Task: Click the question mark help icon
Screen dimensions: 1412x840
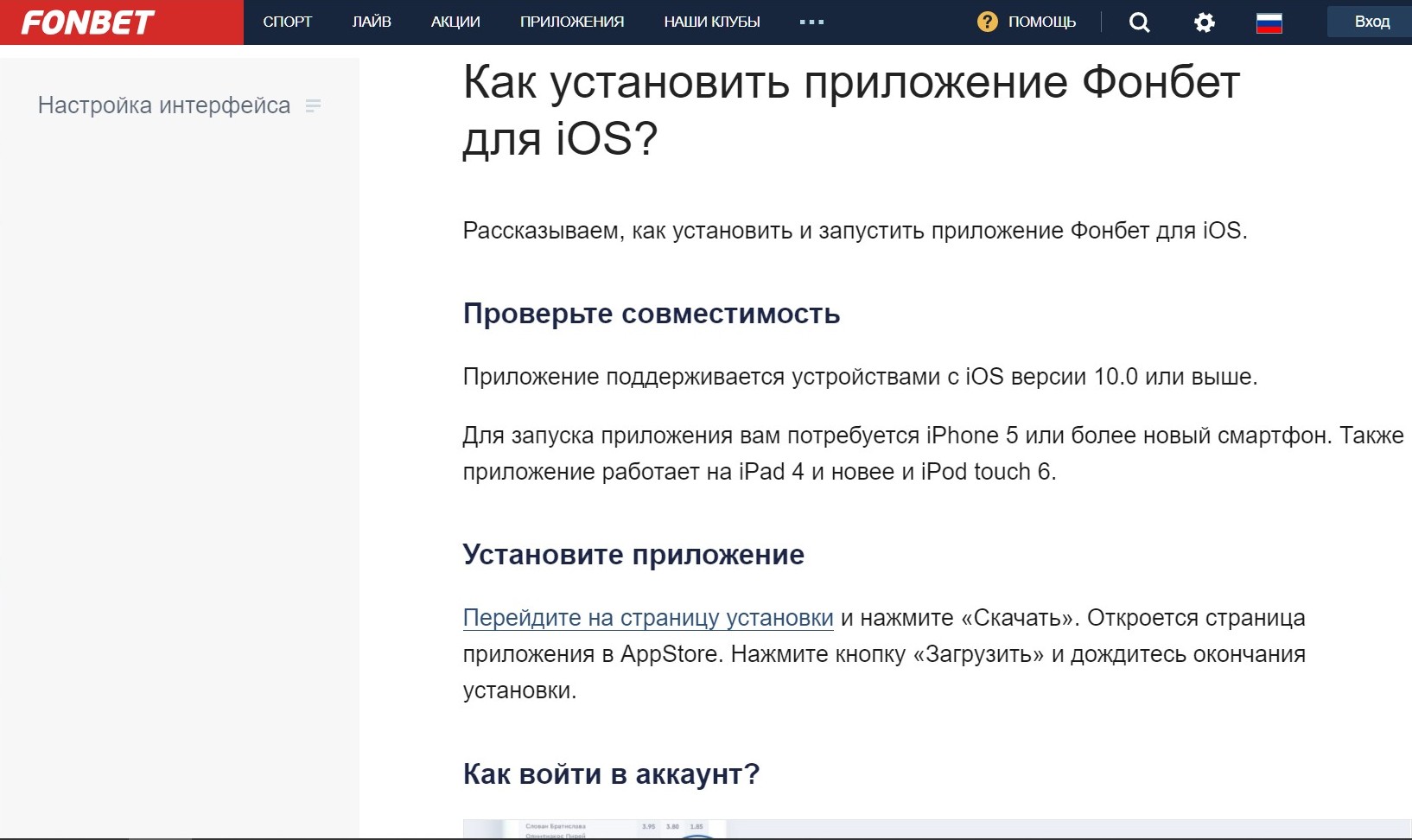Action: coord(987,22)
